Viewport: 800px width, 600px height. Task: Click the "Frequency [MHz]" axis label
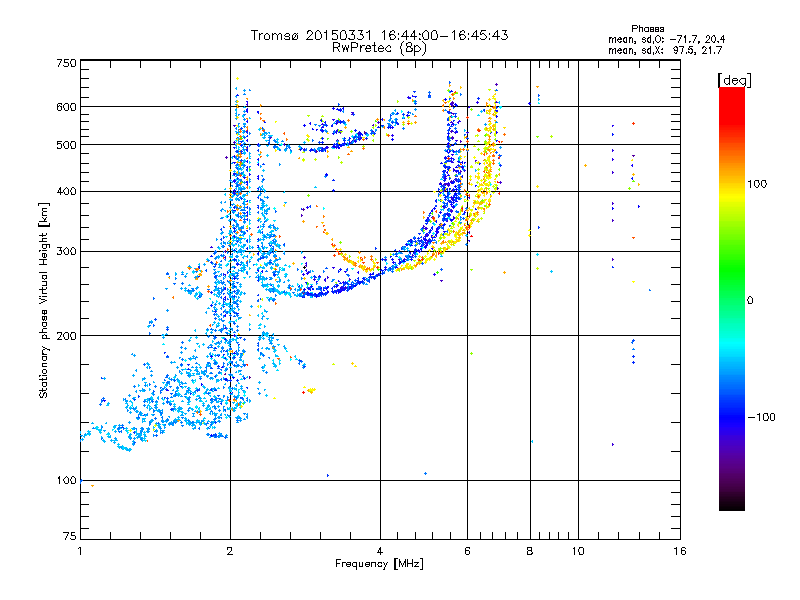(379, 564)
